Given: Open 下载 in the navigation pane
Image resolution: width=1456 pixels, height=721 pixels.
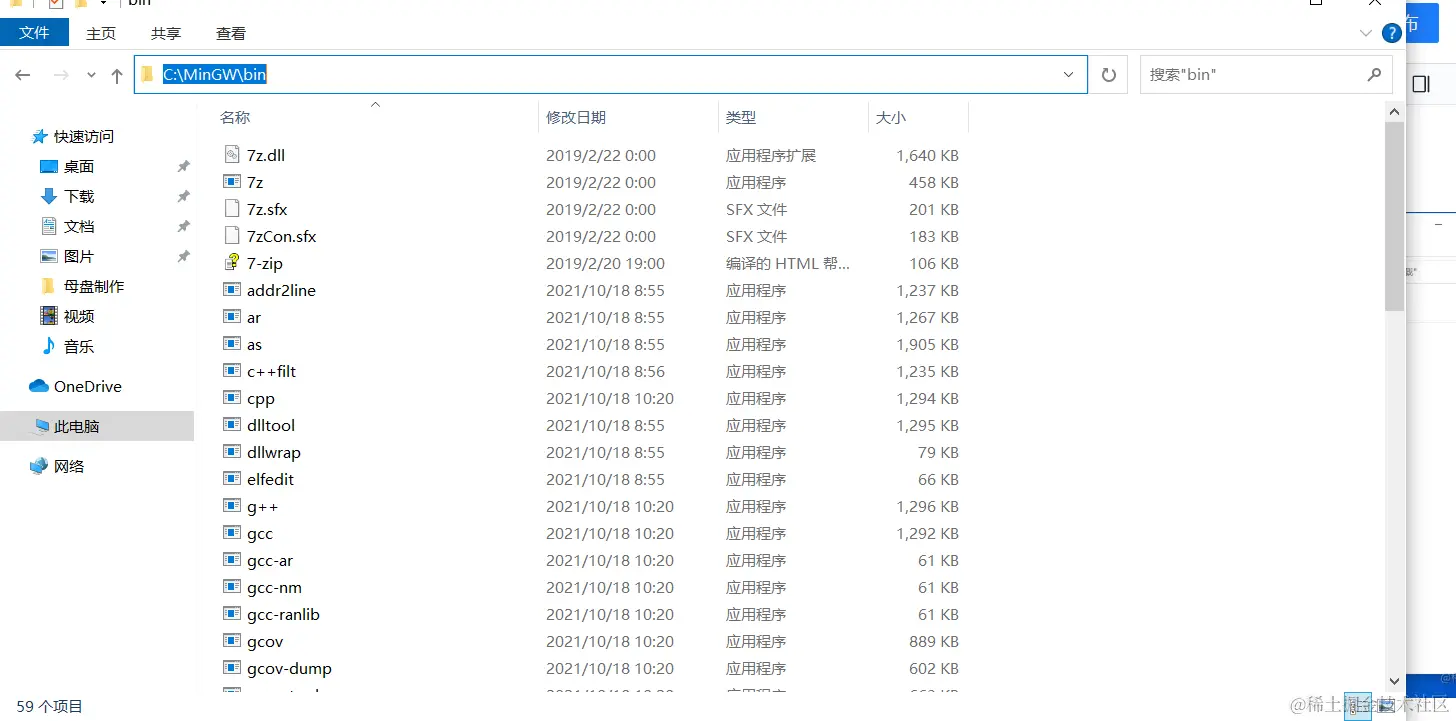Looking at the screenshot, I should click(x=79, y=196).
